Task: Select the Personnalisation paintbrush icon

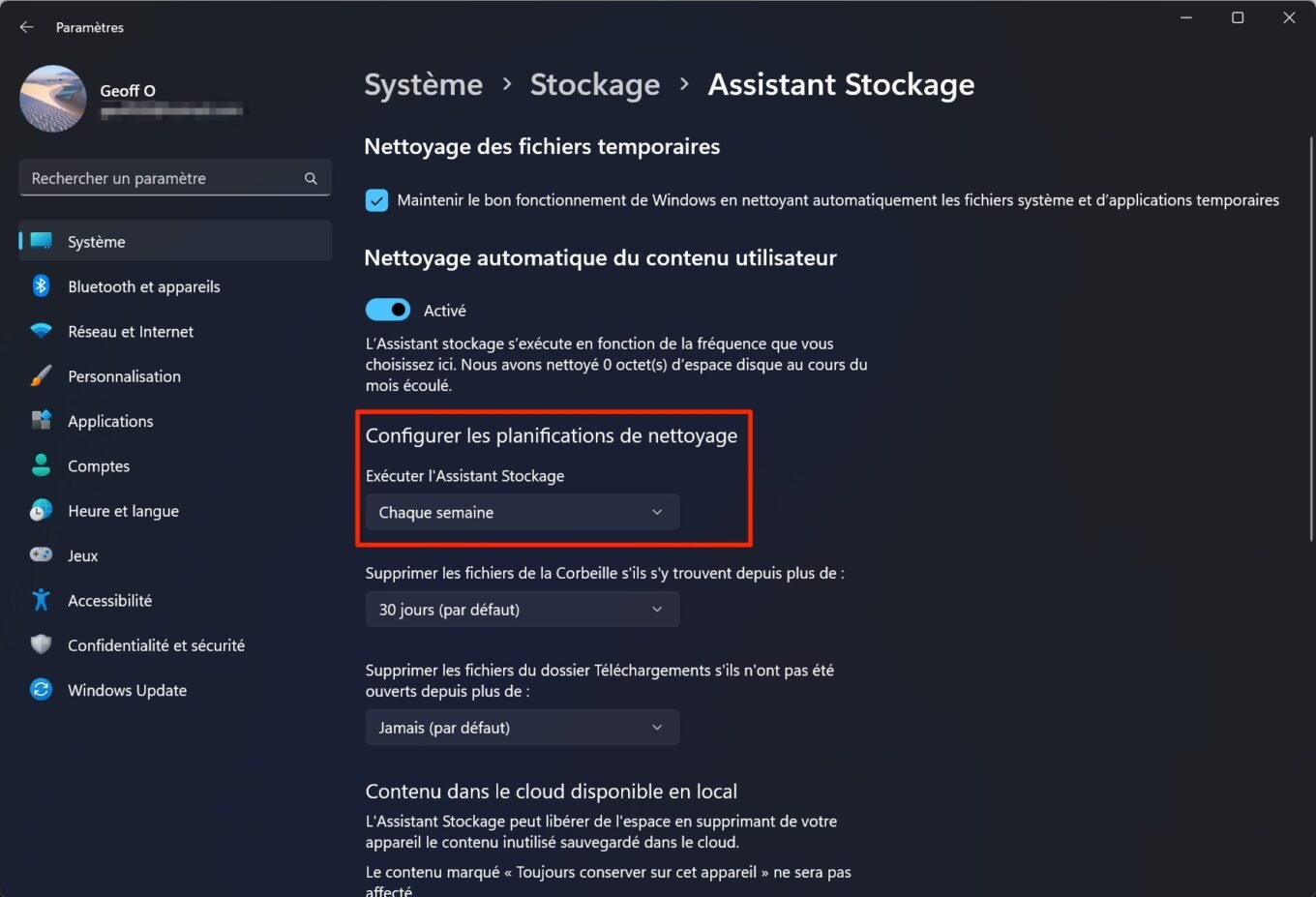Action: (41, 375)
